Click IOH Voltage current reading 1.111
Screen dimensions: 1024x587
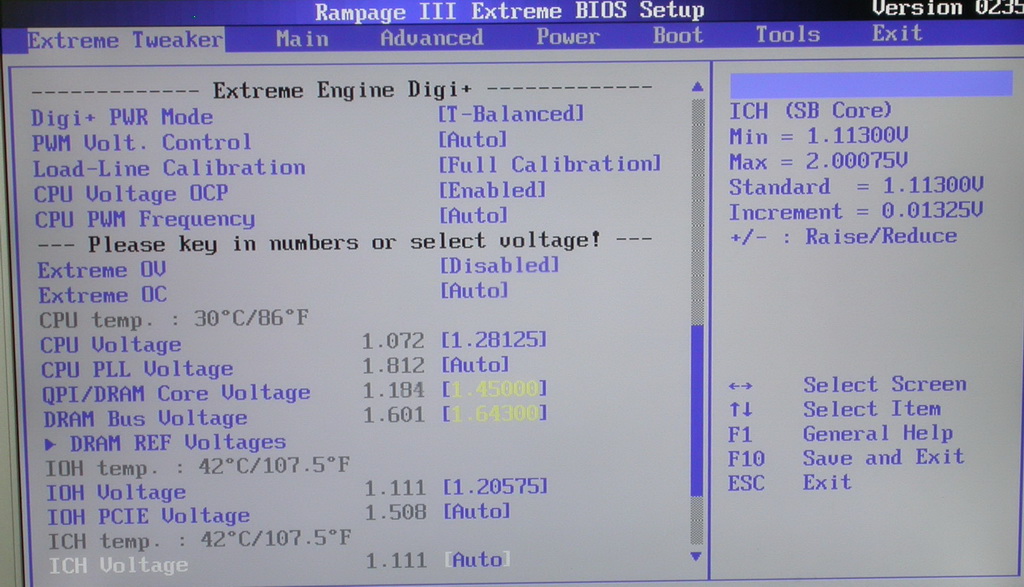pyautogui.click(x=396, y=488)
